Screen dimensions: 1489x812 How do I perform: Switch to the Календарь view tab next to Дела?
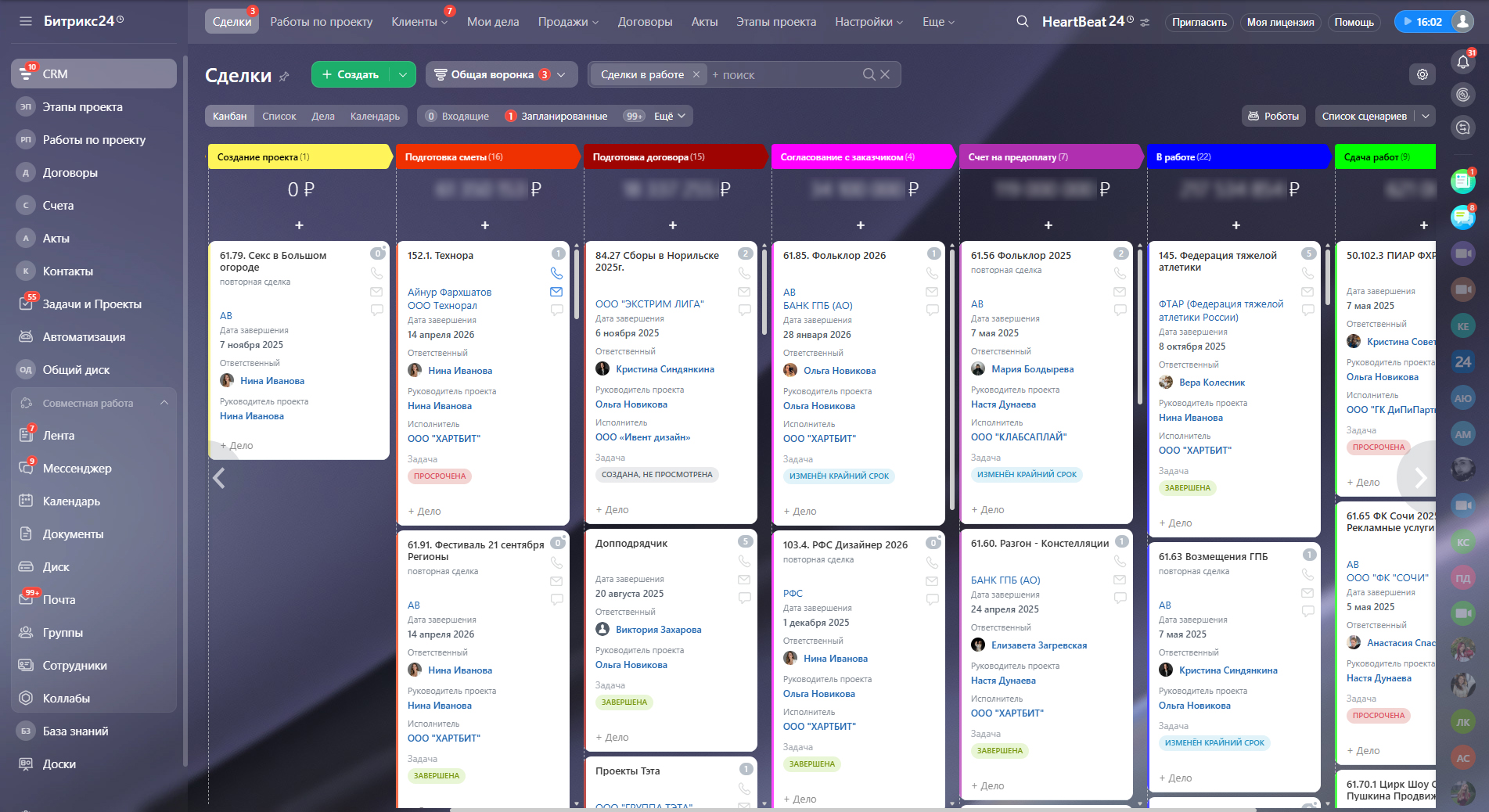(375, 117)
